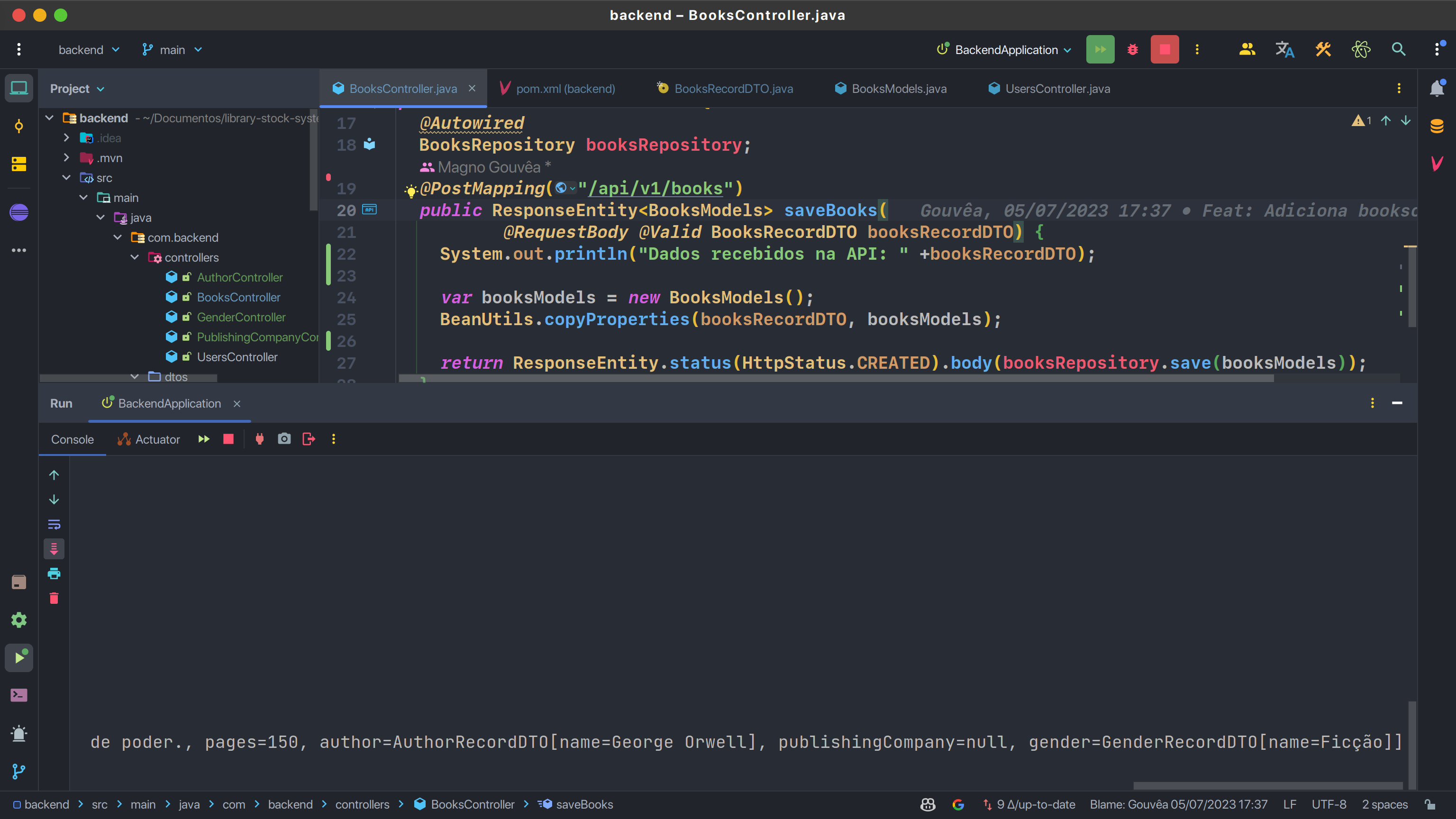
Task: Open main branch dropdown
Action: 172,50
